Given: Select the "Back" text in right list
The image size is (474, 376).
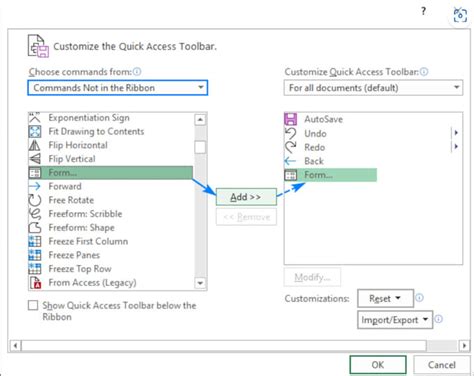Looking at the screenshot, I should (314, 161).
